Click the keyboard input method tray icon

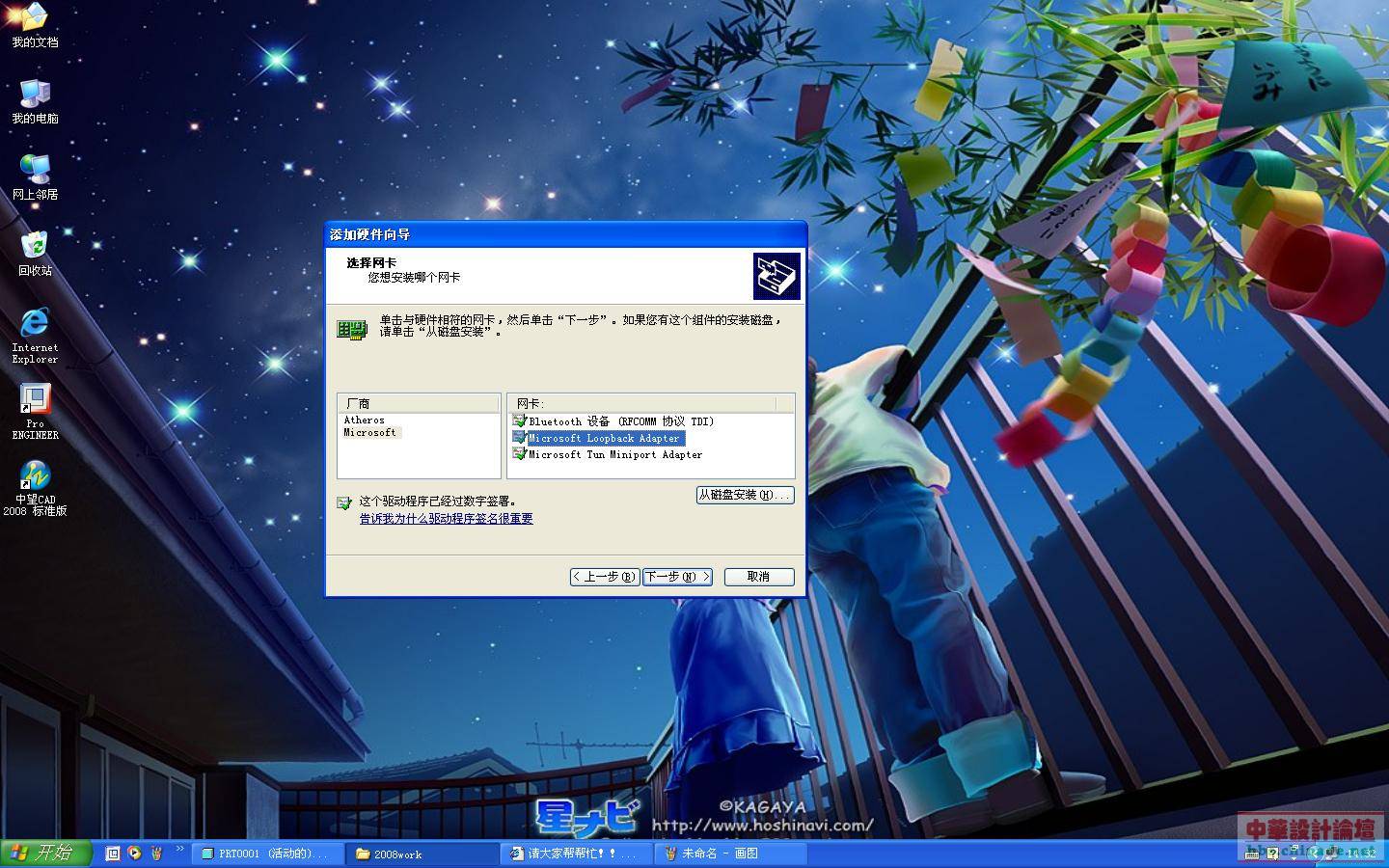click(1252, 854)
